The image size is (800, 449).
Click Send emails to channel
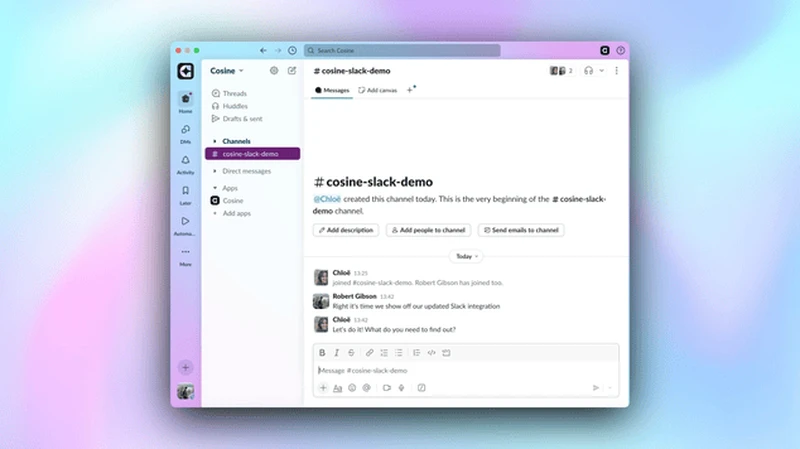(521, 230)
